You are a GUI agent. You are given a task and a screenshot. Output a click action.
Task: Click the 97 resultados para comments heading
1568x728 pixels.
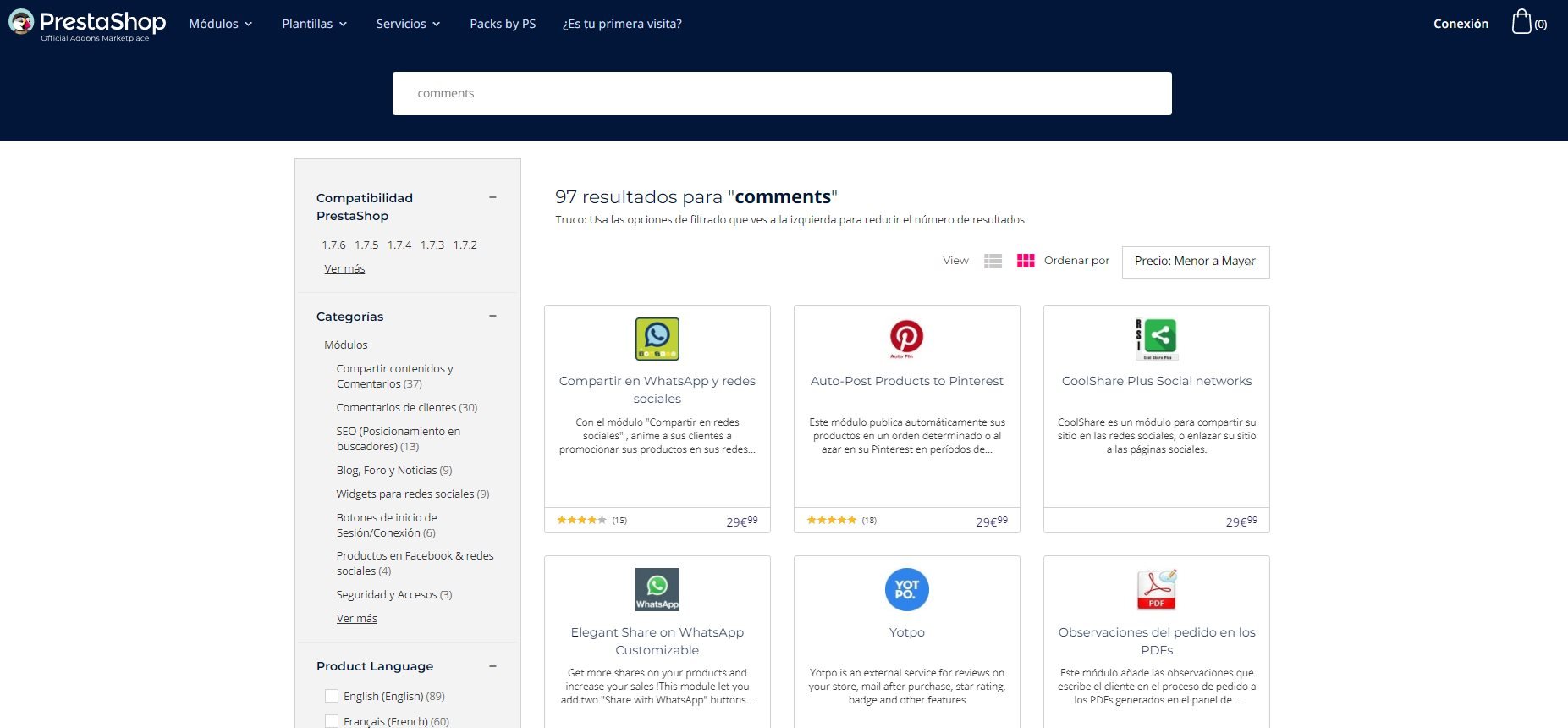coord(696,197)
